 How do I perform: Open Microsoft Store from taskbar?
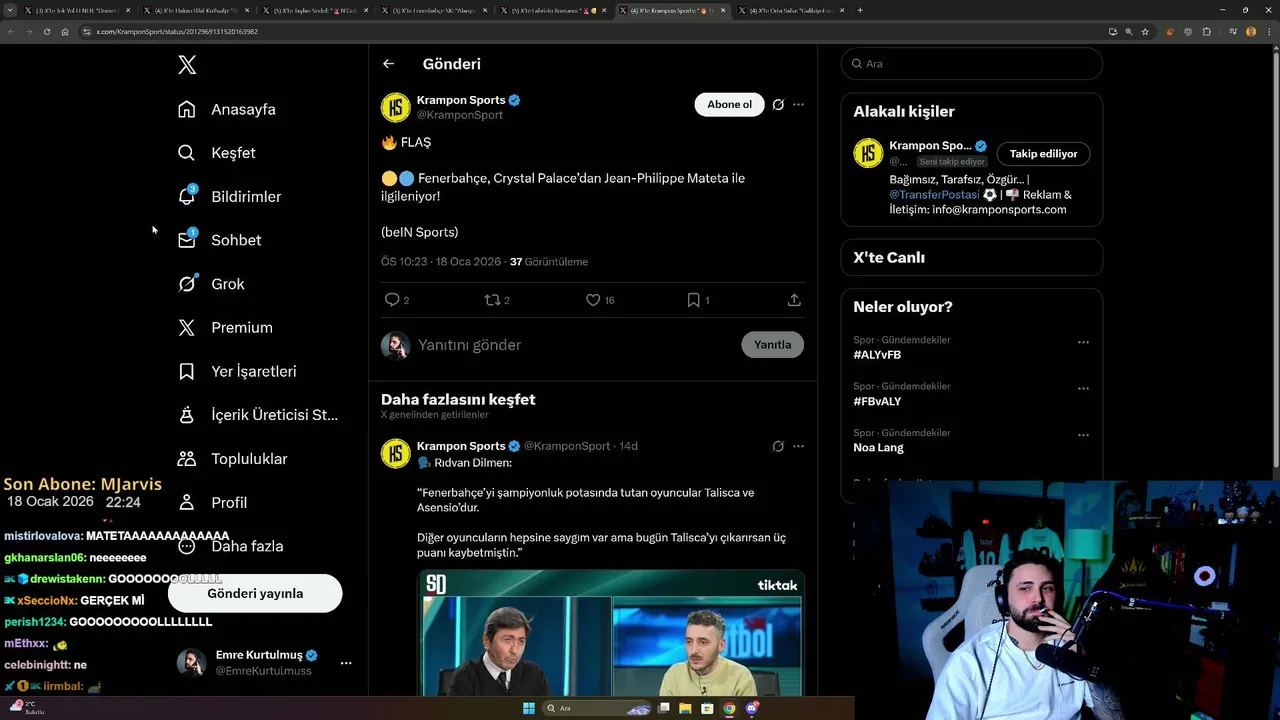[708, 708]
